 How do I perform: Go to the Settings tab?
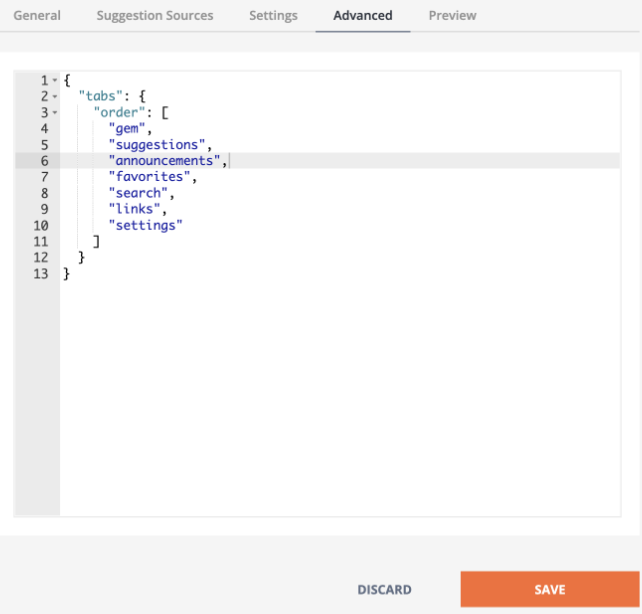point(273,16)
